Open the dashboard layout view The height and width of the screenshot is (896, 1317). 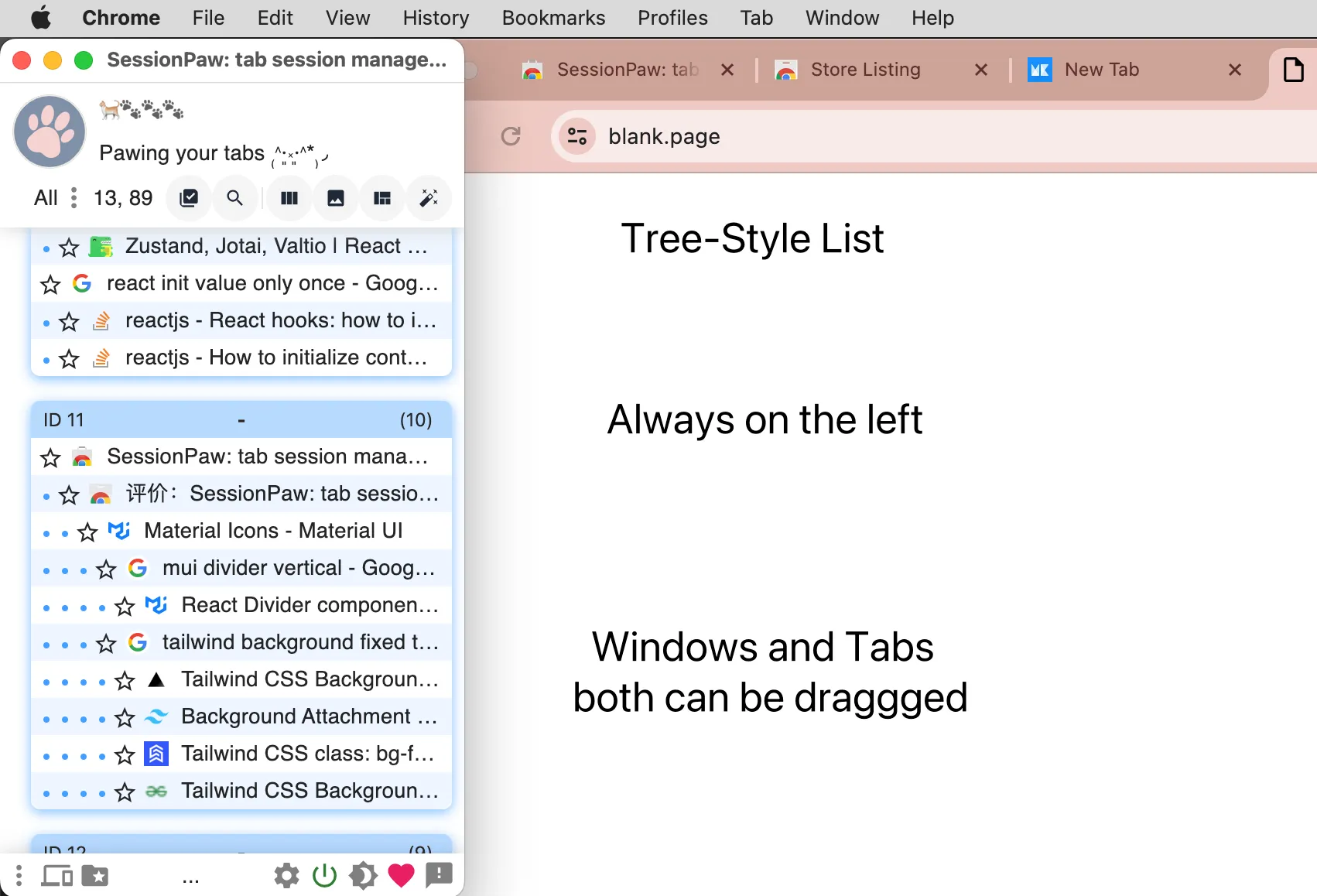382,198
